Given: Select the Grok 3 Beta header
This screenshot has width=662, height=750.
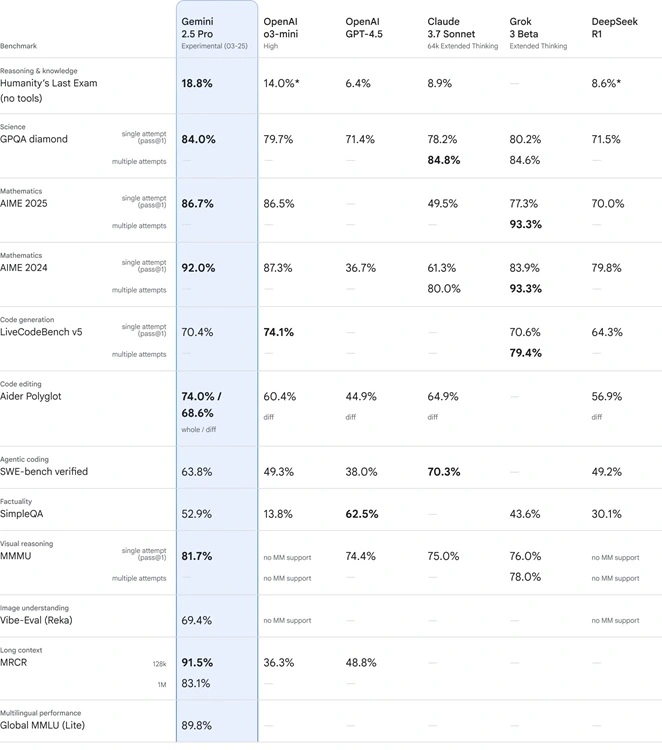Looking at the screenshot, I should click(524, 28).
